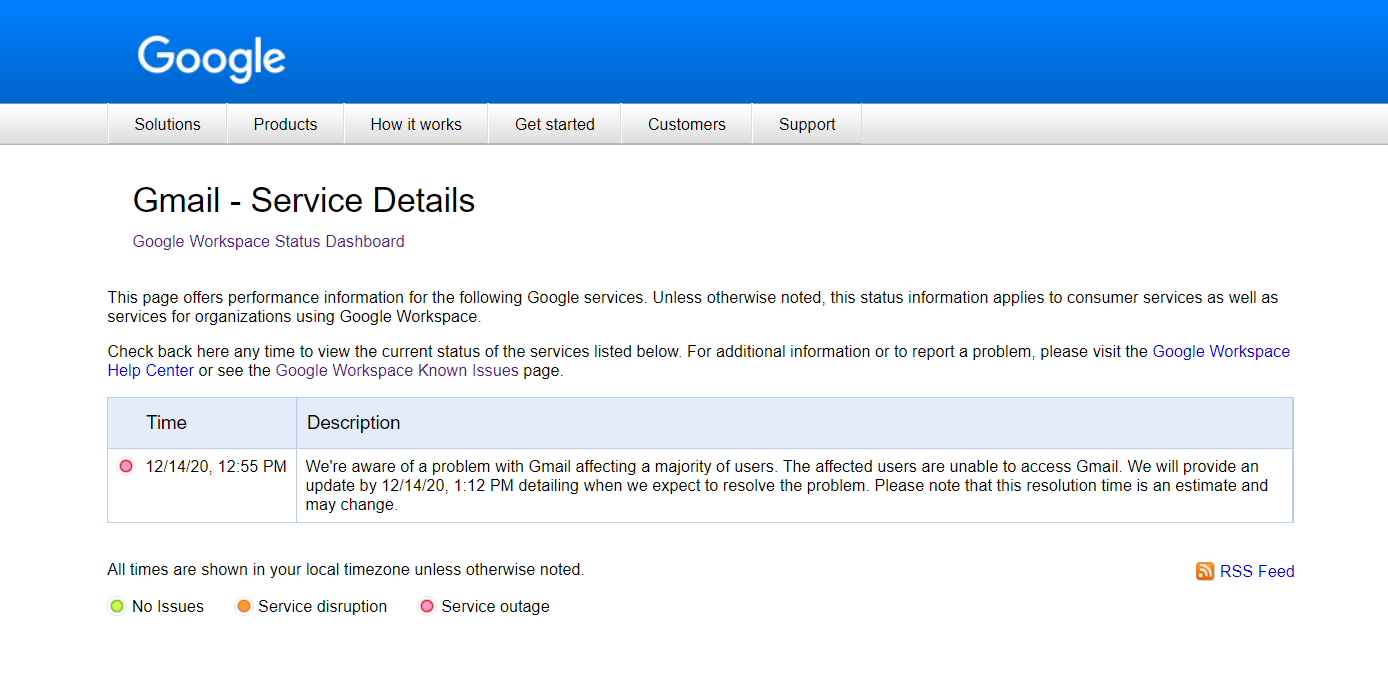
Task: Click the No Issues legend label
Action: click(168, 606)
